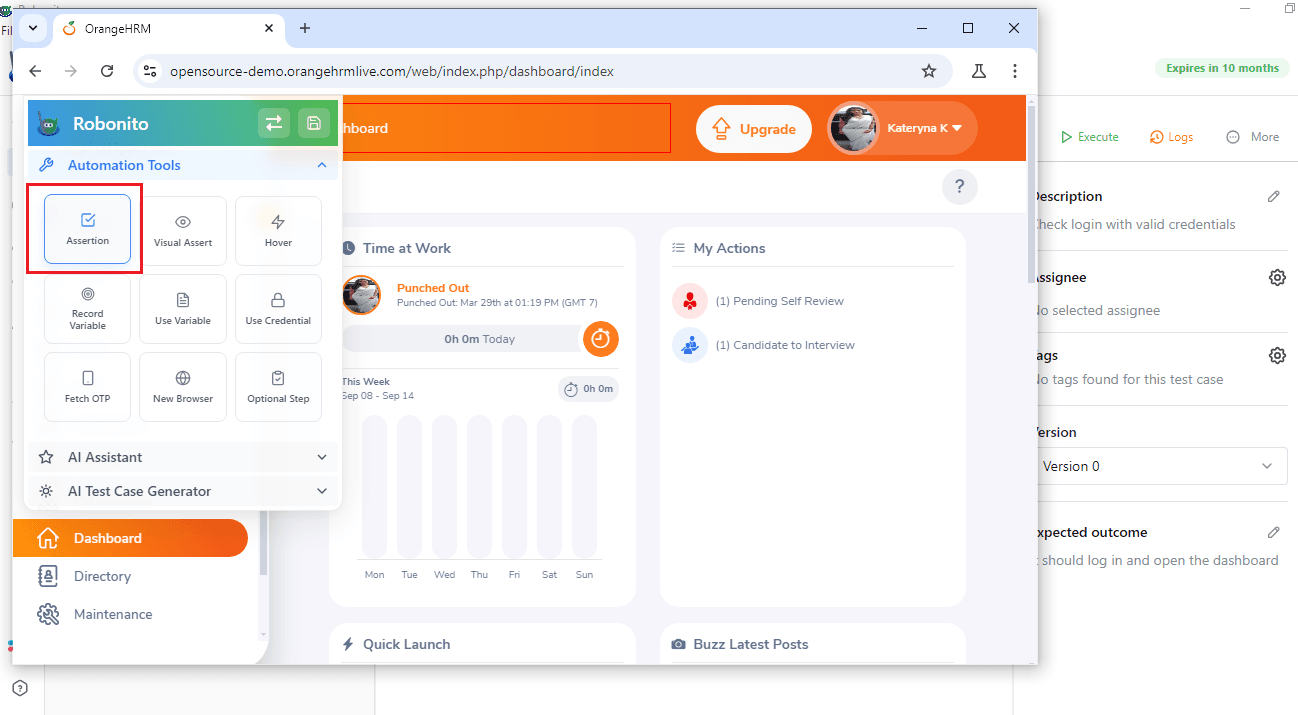Click the Pending Self Review red icon

click(x=690, y=301)
